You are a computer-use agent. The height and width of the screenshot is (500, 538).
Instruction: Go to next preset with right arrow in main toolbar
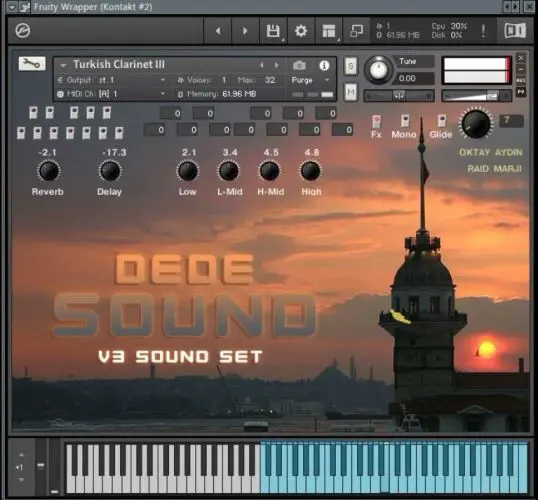(x=245, y=31)
